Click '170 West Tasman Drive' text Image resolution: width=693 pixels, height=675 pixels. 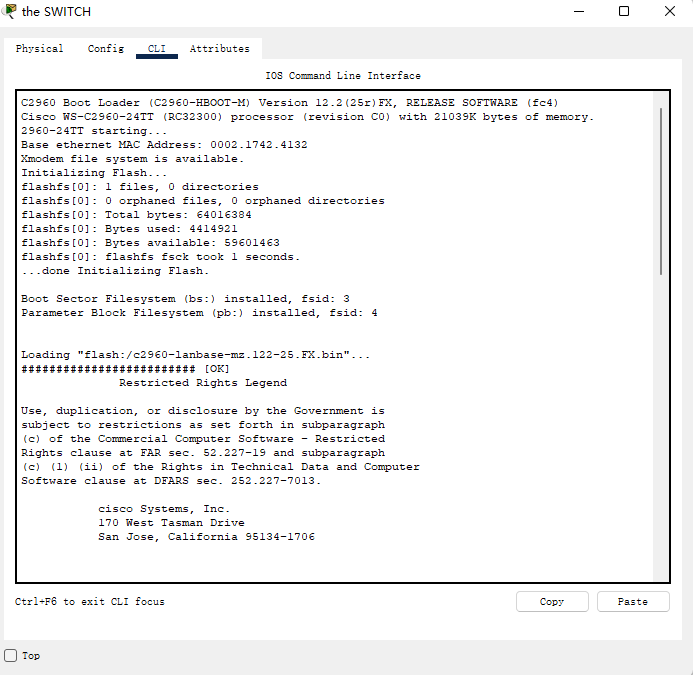tap(171, 523)
